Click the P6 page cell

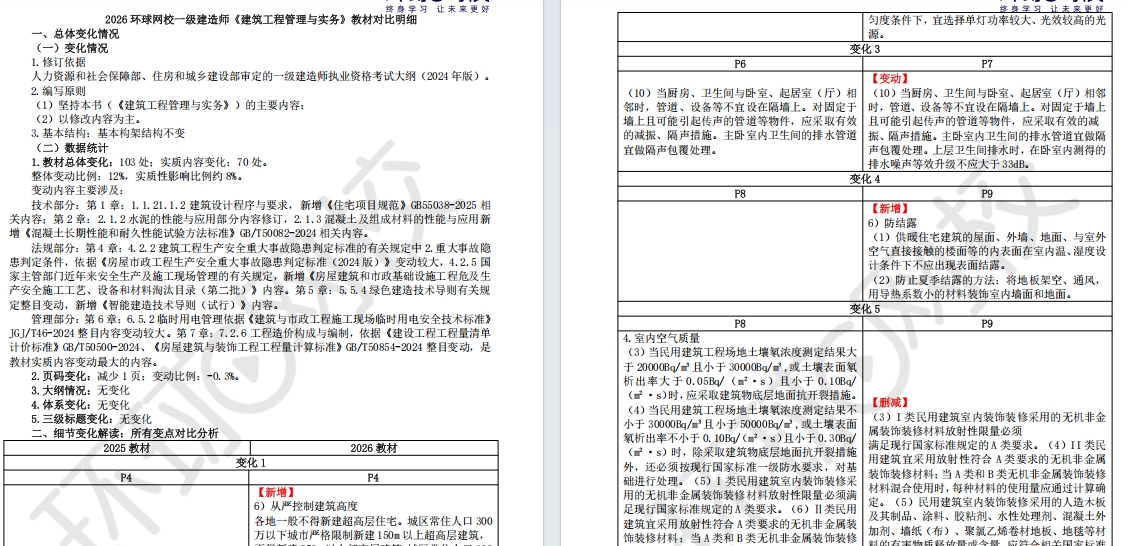coord(740,64)
